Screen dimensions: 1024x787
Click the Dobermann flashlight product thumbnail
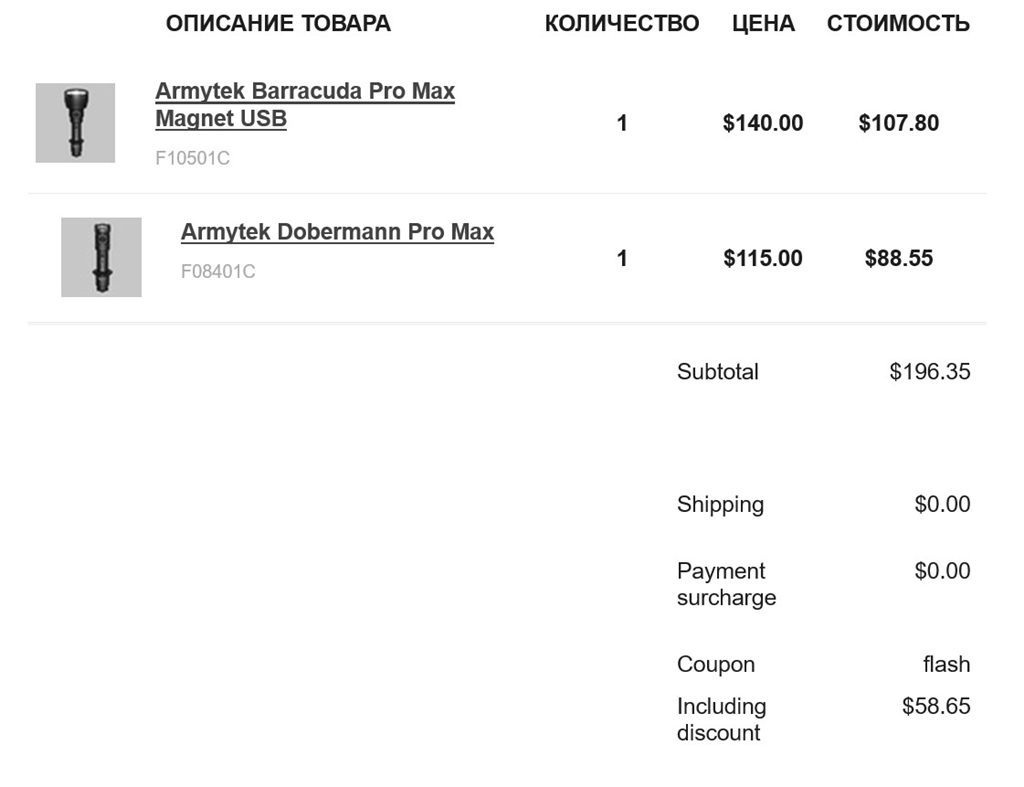101,257
